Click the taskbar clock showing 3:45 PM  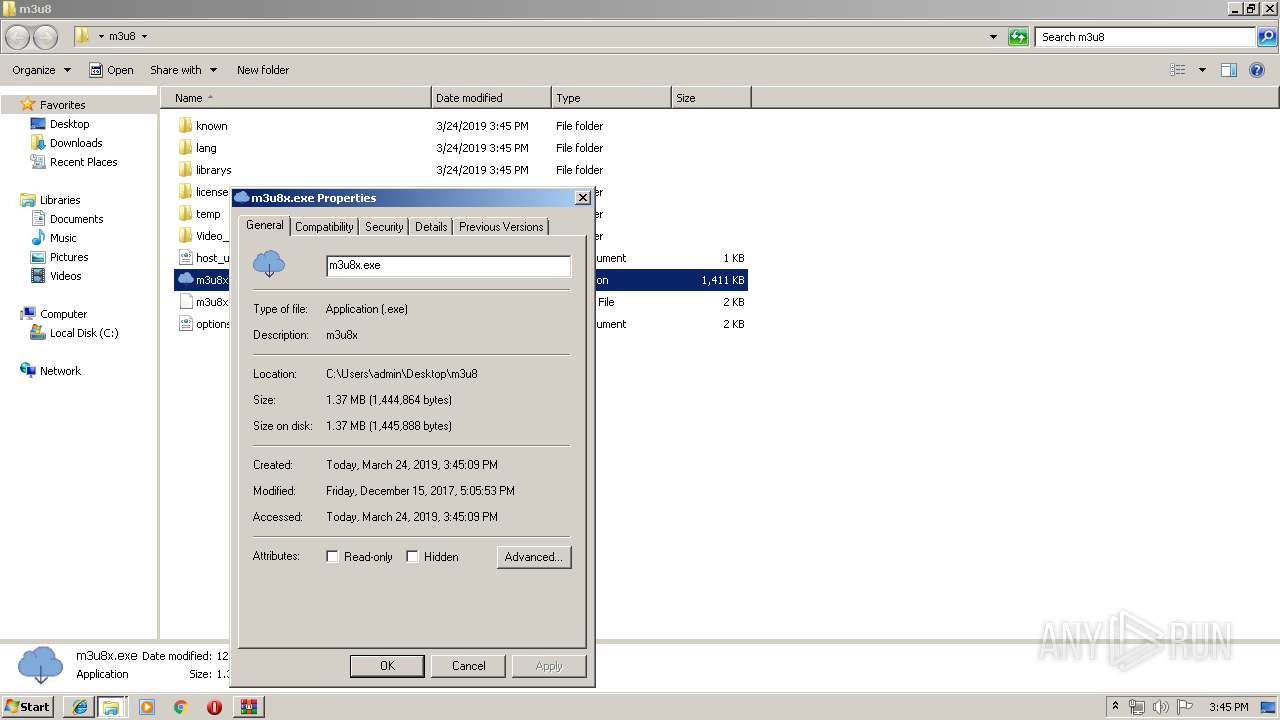pyautogui.click(x=1228, y=707)
